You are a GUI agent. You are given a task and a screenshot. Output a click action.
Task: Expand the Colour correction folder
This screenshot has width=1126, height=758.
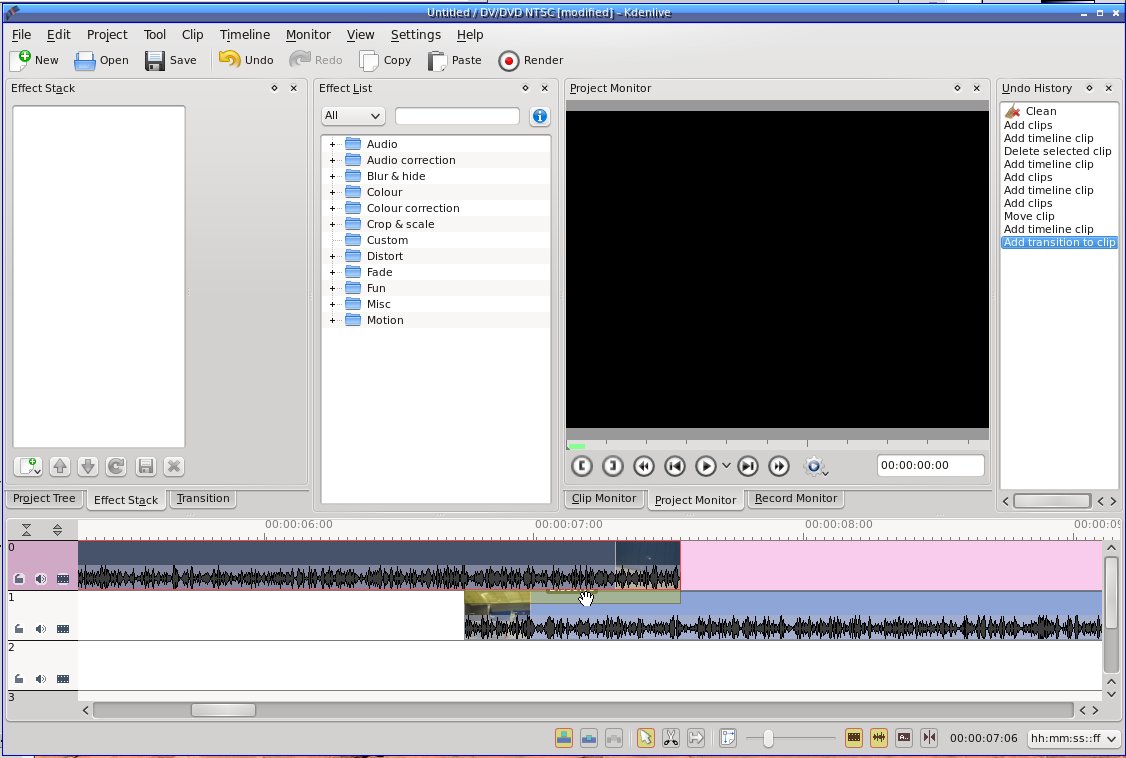332,208
